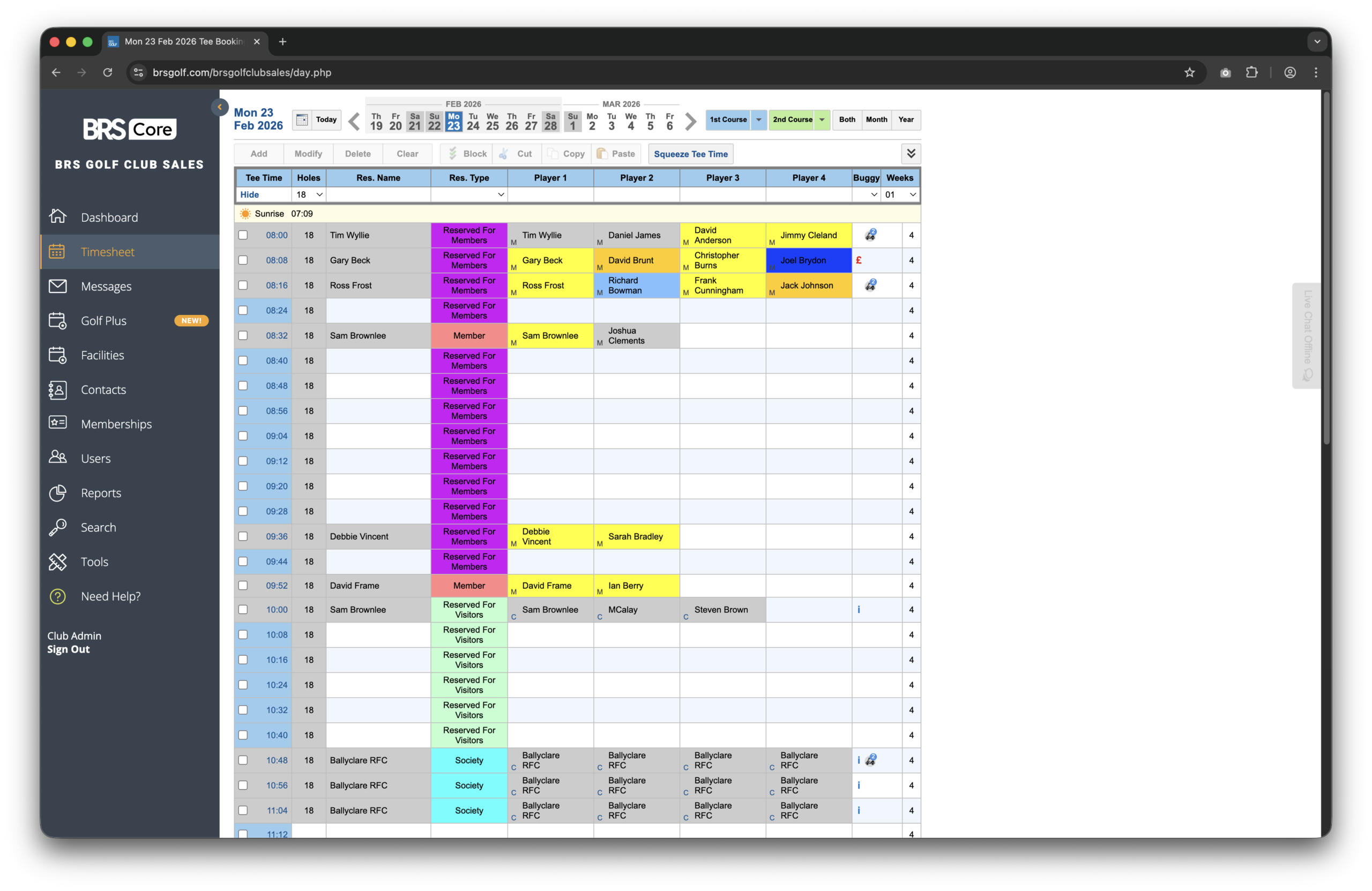
Task: Tick the 08:24 tee time checkbox
Action: coord(243,311)
